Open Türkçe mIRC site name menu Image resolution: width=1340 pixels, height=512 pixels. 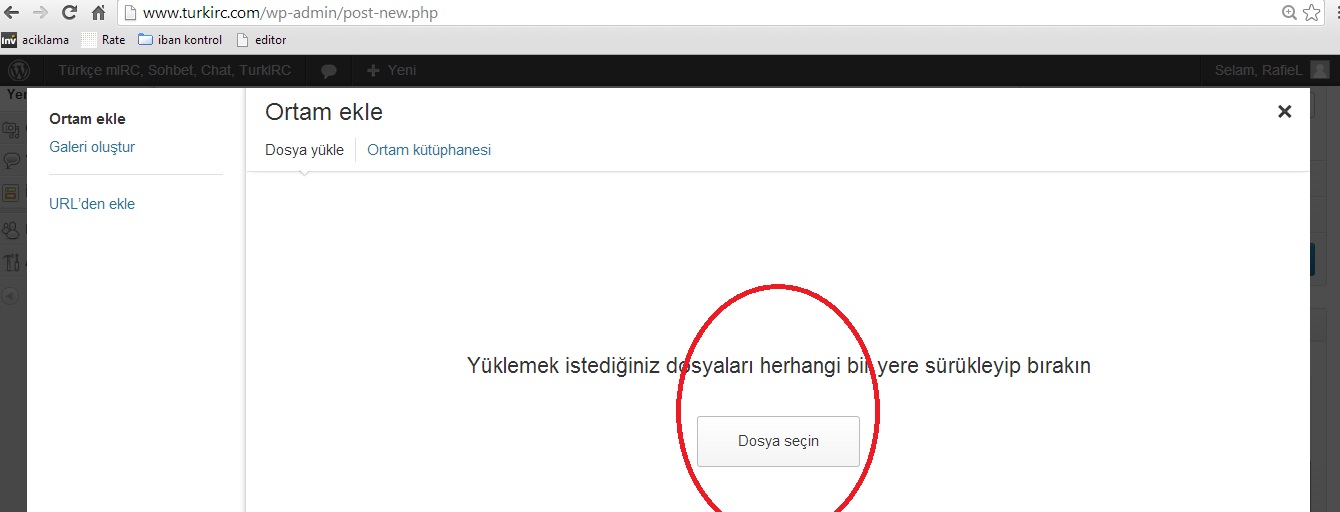click(176, 71)
